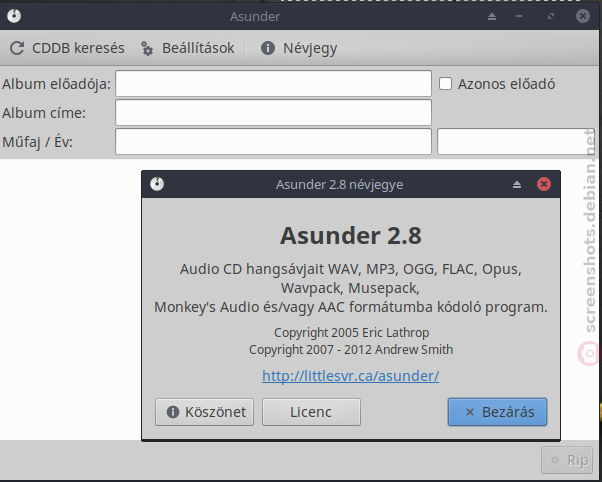Click the Copyright 2005 Eric Lathrop text
Viewport: 602px width, 482px height.
point(352,332)
